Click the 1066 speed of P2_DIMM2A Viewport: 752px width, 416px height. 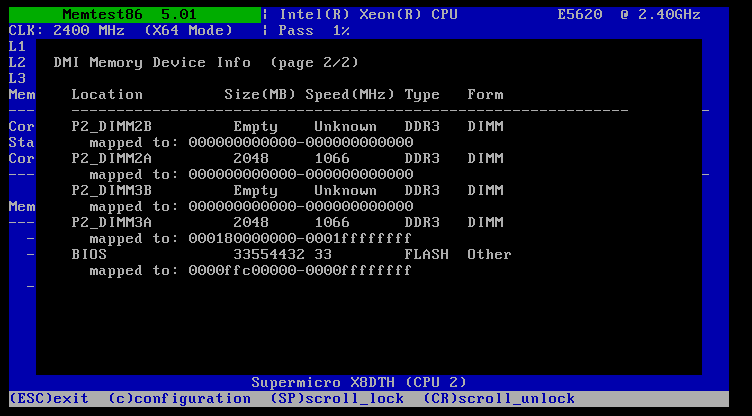pos(332,159)
